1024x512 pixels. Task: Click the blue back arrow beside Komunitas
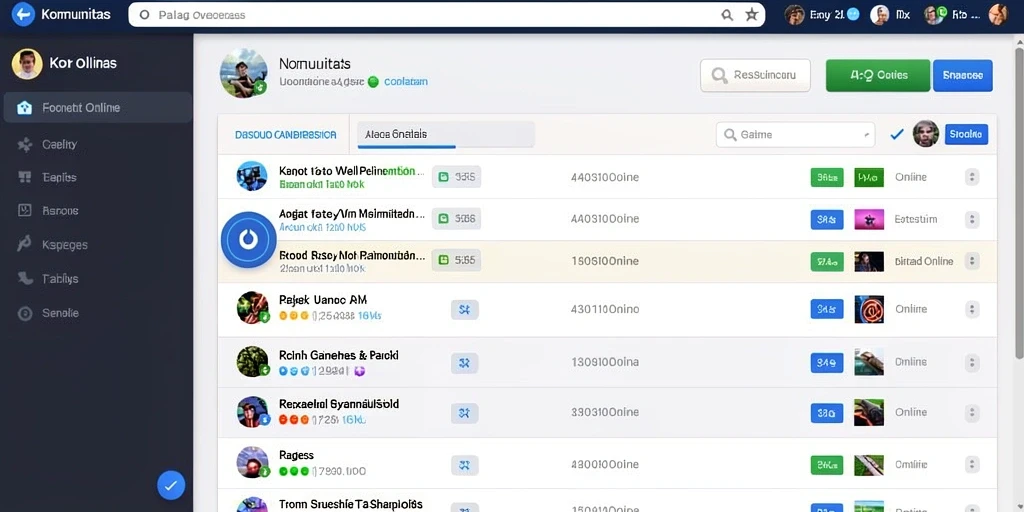(x=23, y=14)
